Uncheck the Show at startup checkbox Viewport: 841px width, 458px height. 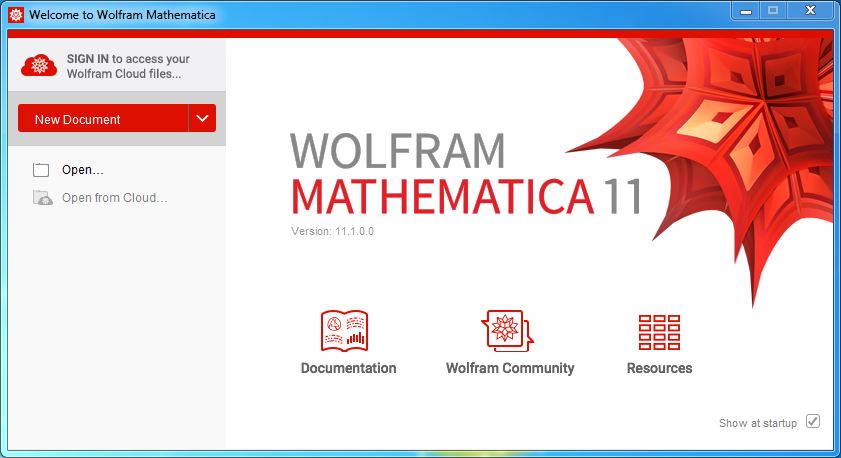point(813,422)
